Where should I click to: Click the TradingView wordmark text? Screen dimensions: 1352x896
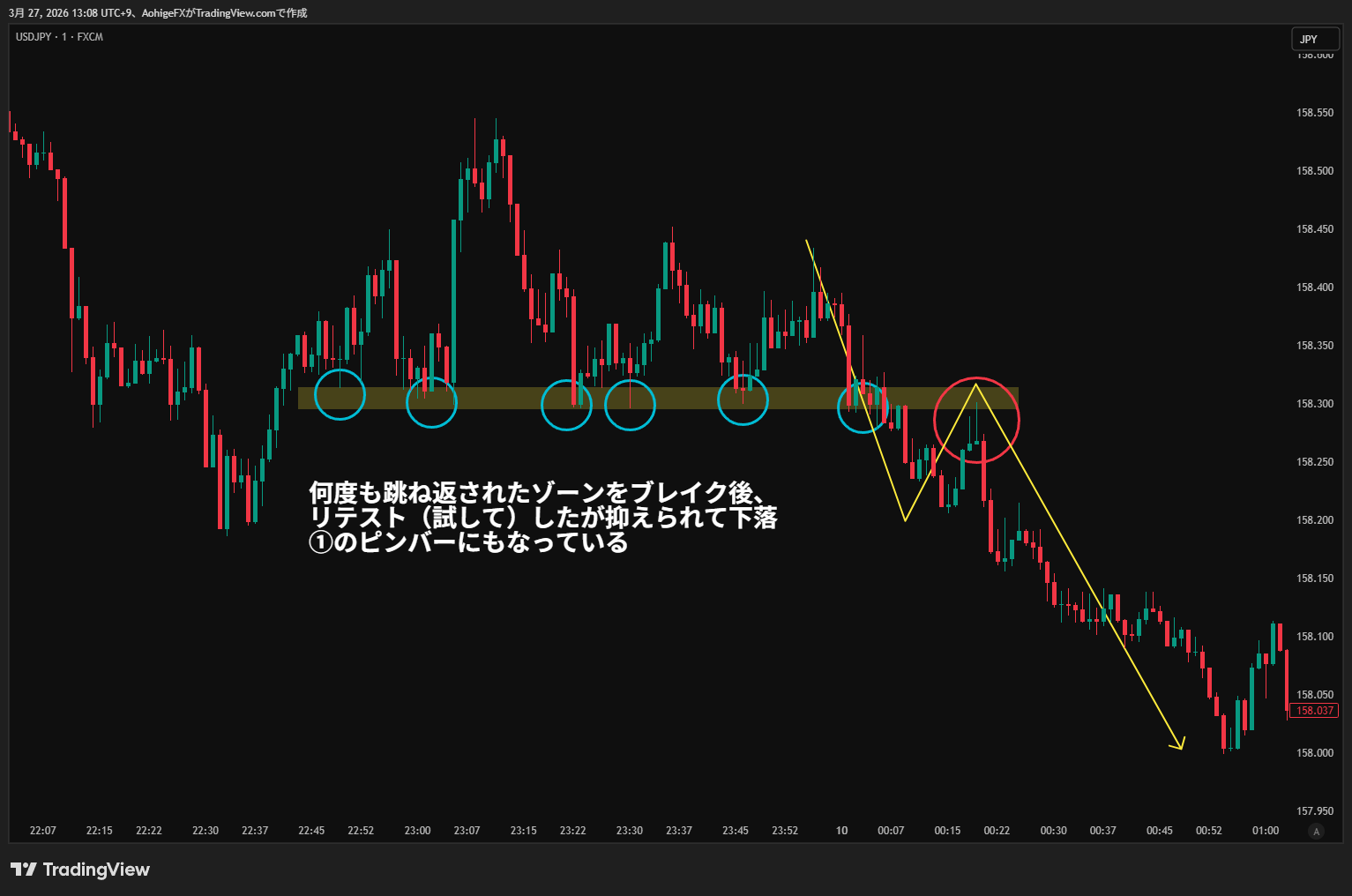pyautogui.click(x=96, y=870)
